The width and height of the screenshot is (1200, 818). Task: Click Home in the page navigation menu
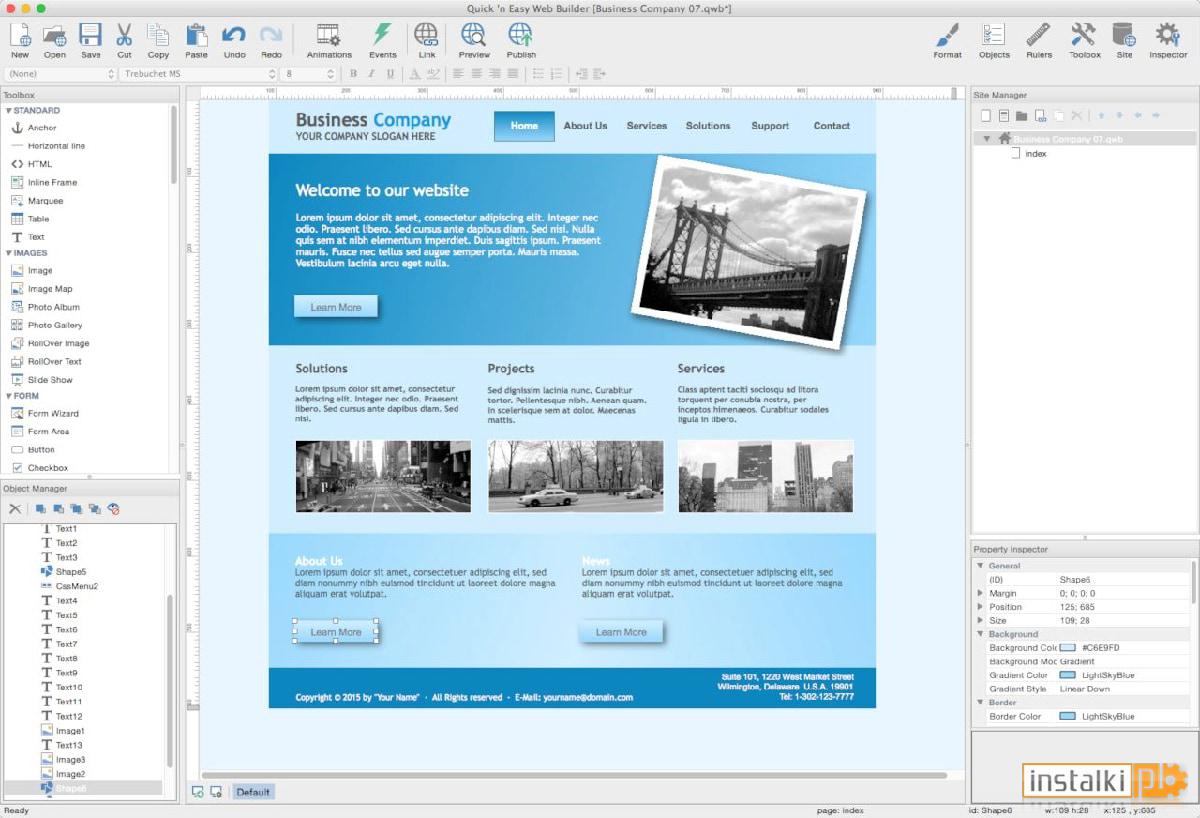tap(524, 126)
